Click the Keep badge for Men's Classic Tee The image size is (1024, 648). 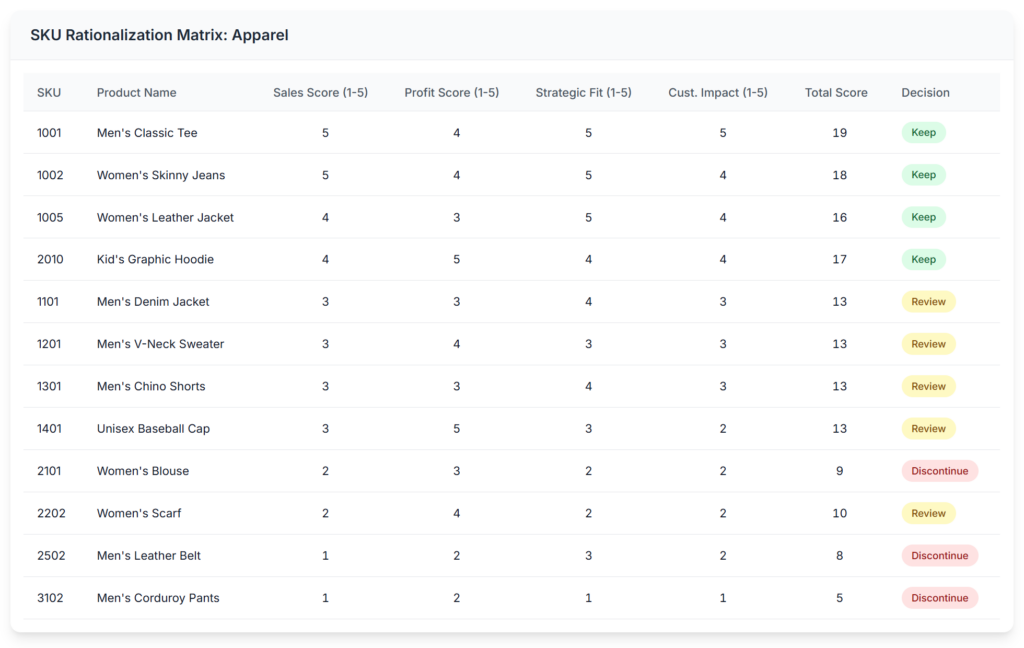pyautogui.click(x=923, y=132)
